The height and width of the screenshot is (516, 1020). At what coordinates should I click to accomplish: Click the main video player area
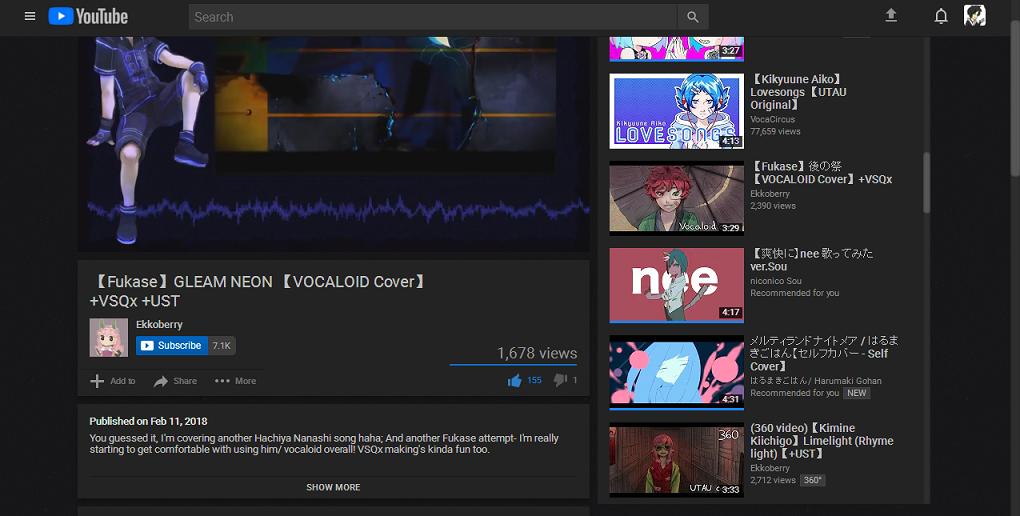tap(334, 143)
